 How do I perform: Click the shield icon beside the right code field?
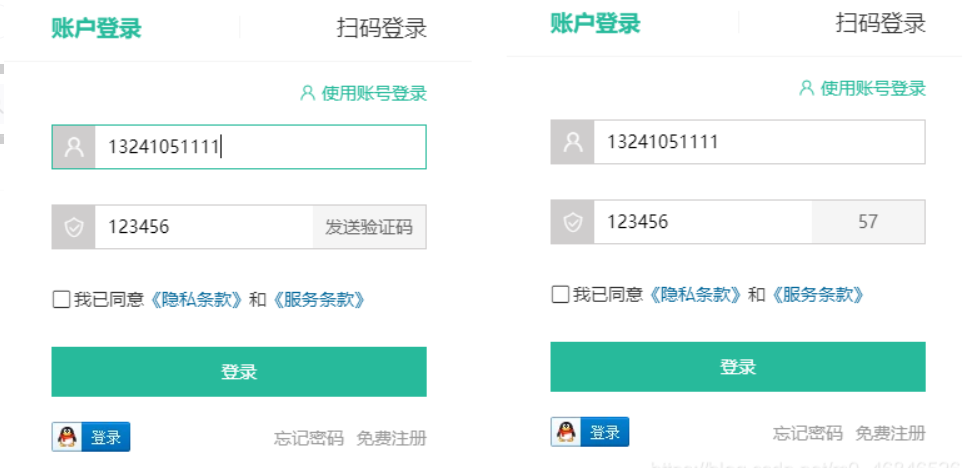point(573,222)
